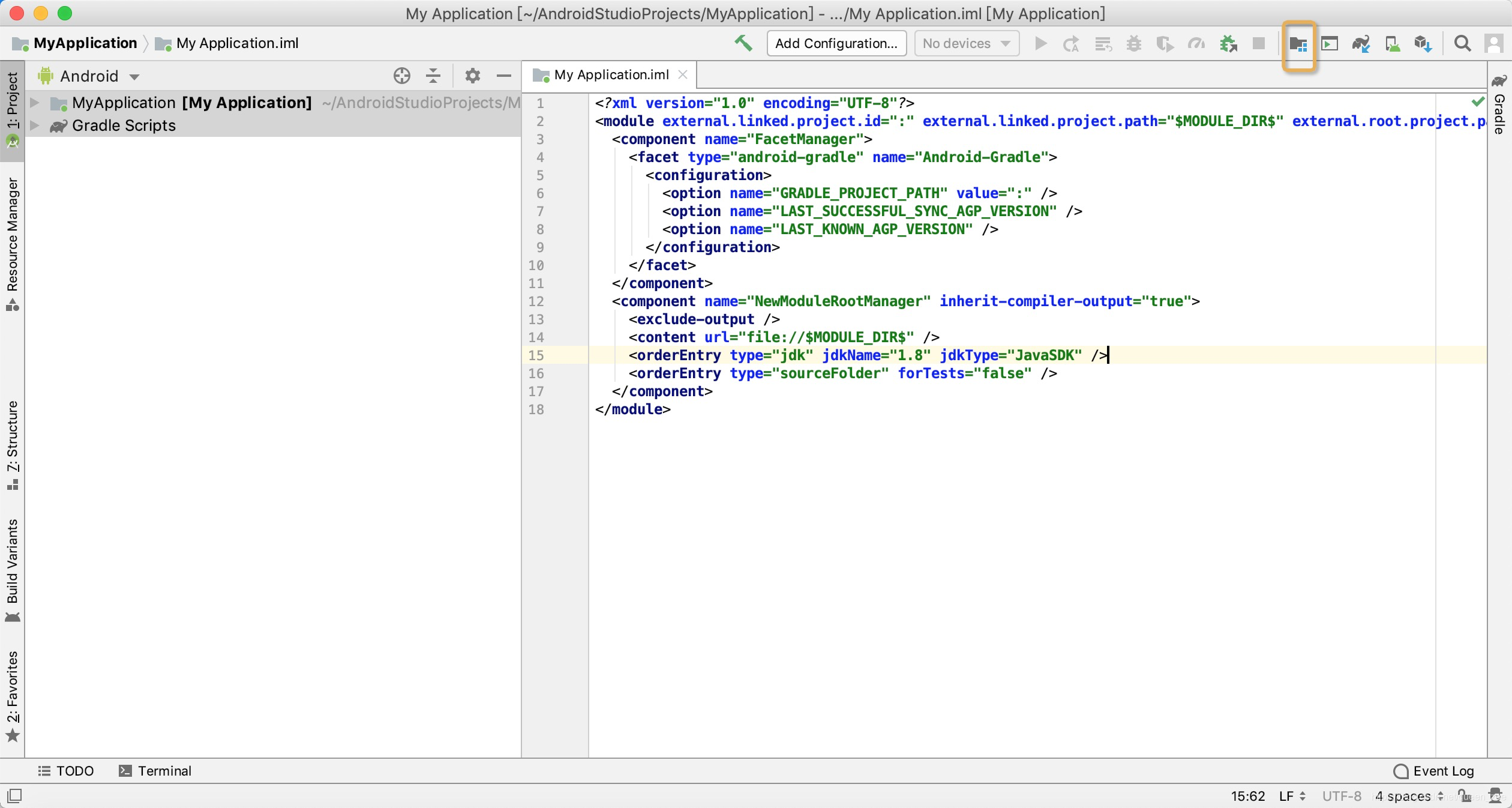The height and width of the screenshot is (808, 1512).
Task: Click the Apply Changes and Restart Activity icon
Action: [x=1071, y=44]
